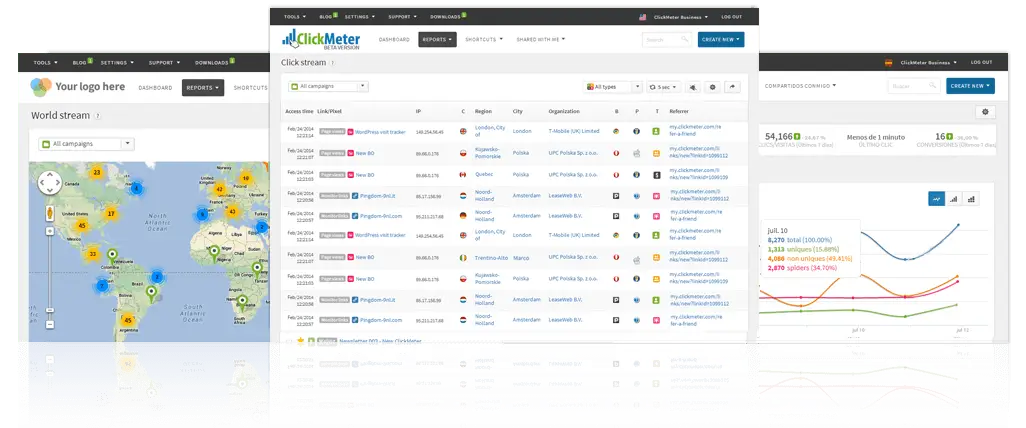The image size is (1026, 428).
Task: Expand ClickMeter Business account menu in Click stream window
Action: (681, 17)
